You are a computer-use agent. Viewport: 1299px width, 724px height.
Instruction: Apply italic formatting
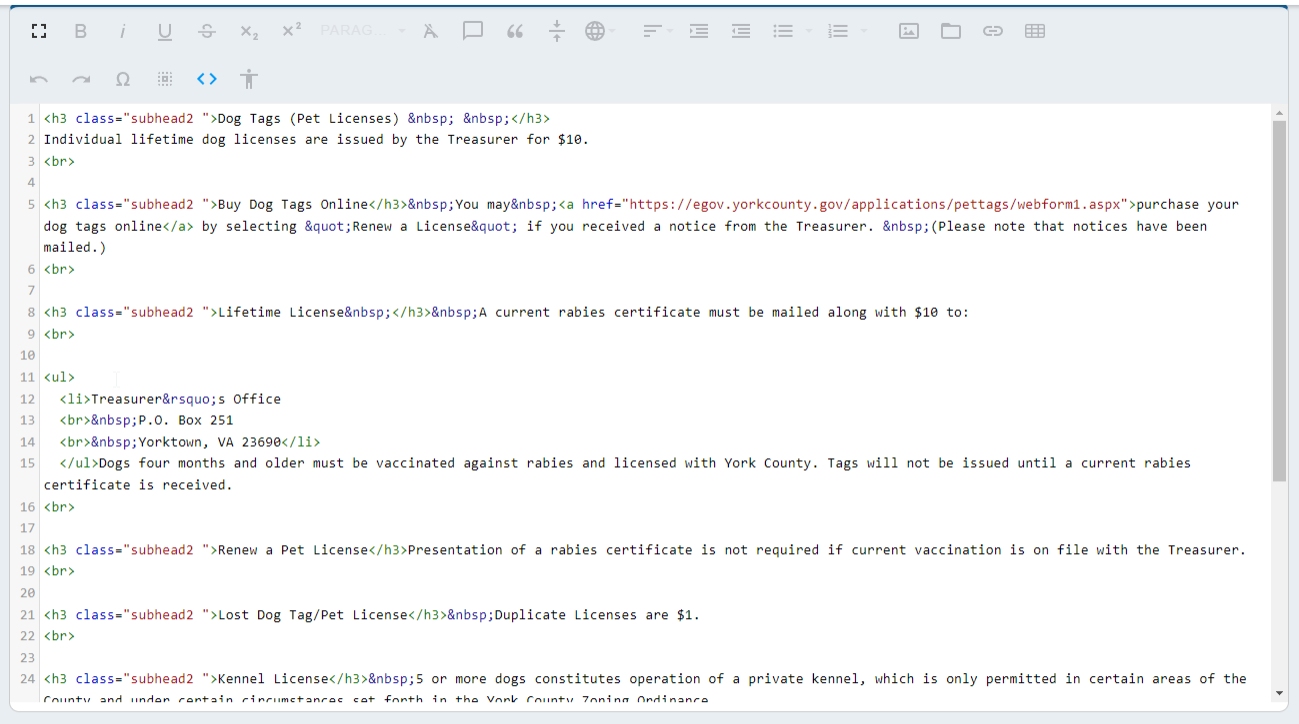[x=123, y=31]
